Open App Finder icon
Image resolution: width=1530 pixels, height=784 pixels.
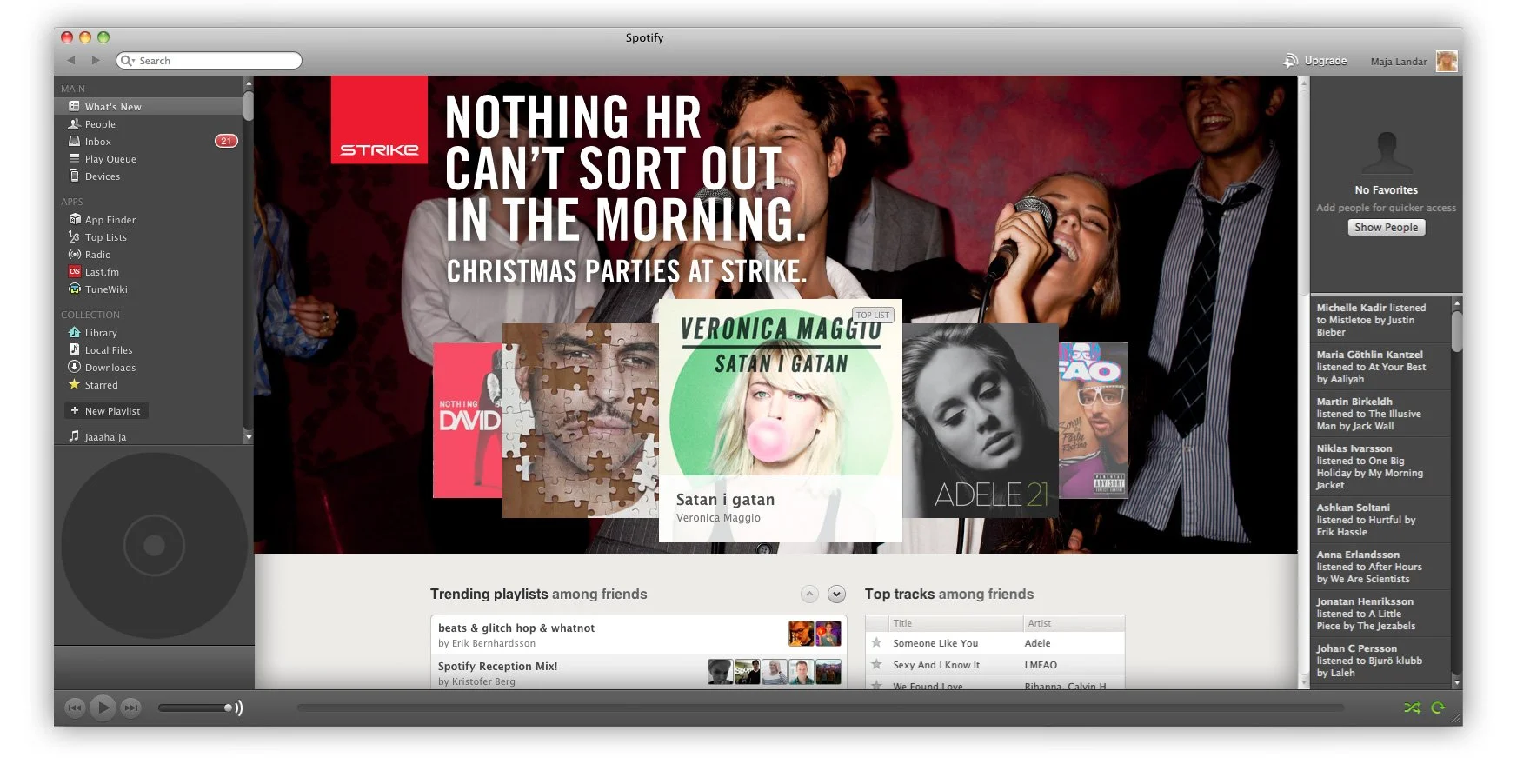pos(74,219)
